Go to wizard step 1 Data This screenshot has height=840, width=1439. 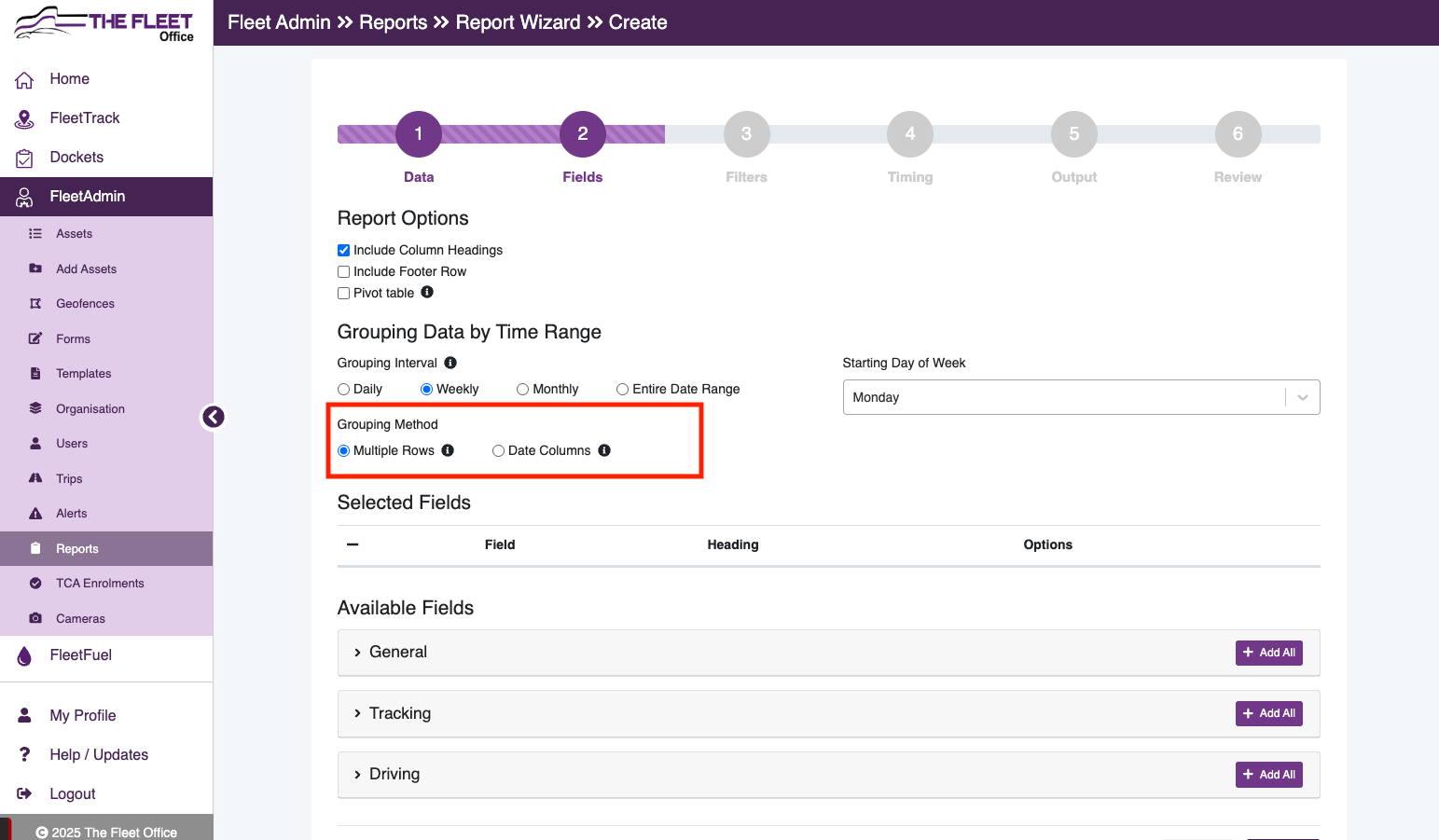pos(419,134)
